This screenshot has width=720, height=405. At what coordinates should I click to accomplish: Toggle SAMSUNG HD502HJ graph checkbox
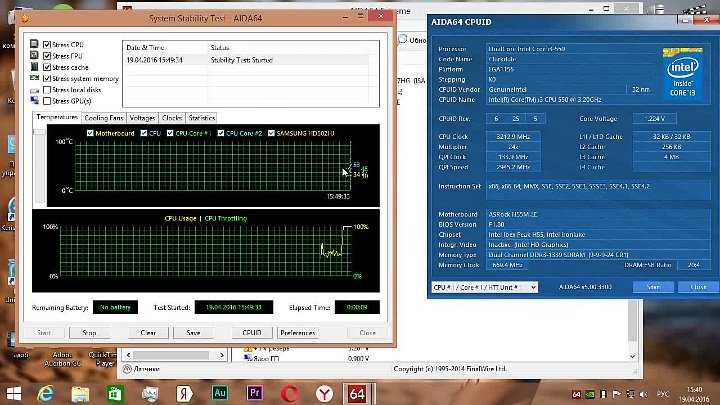(271, 133)
